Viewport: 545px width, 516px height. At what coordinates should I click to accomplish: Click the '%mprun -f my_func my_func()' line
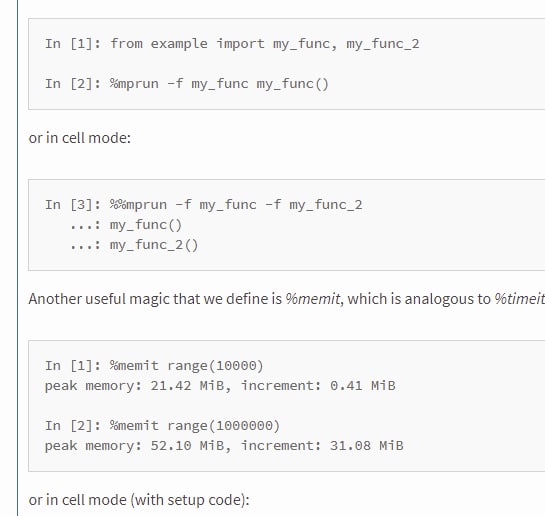click(x=187, y=84)
